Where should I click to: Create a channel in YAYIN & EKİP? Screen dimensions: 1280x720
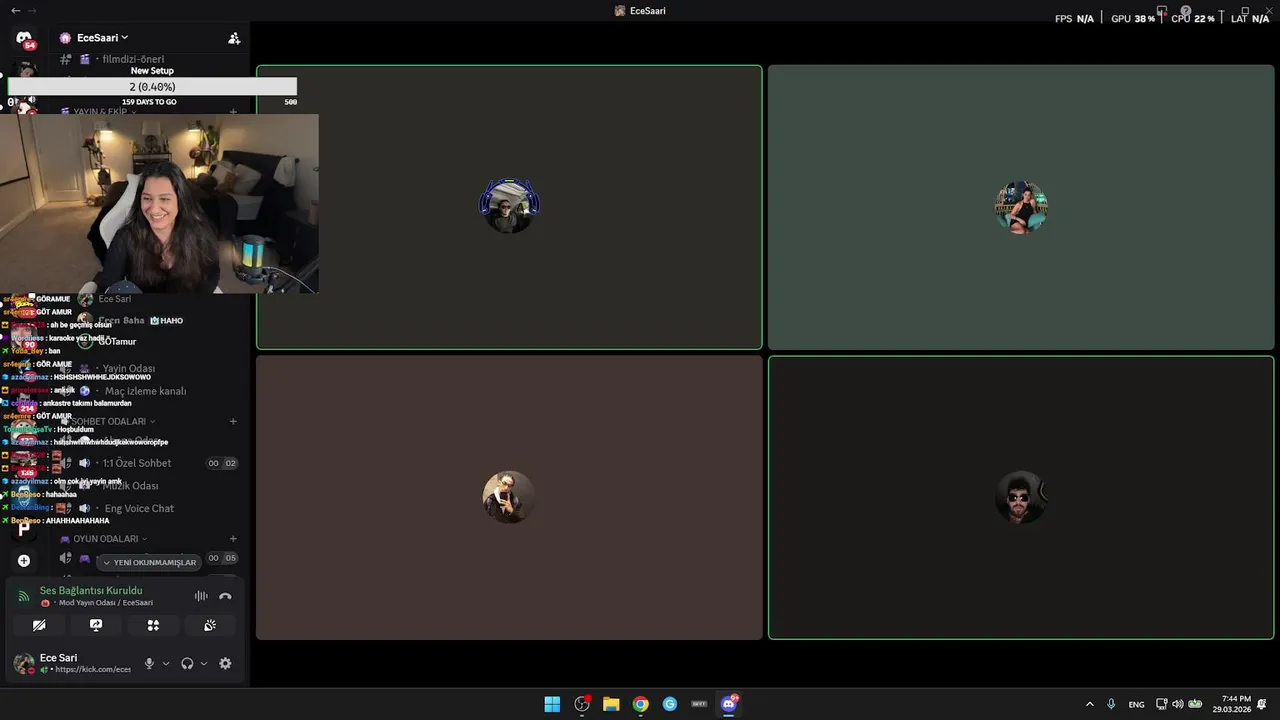233,112
